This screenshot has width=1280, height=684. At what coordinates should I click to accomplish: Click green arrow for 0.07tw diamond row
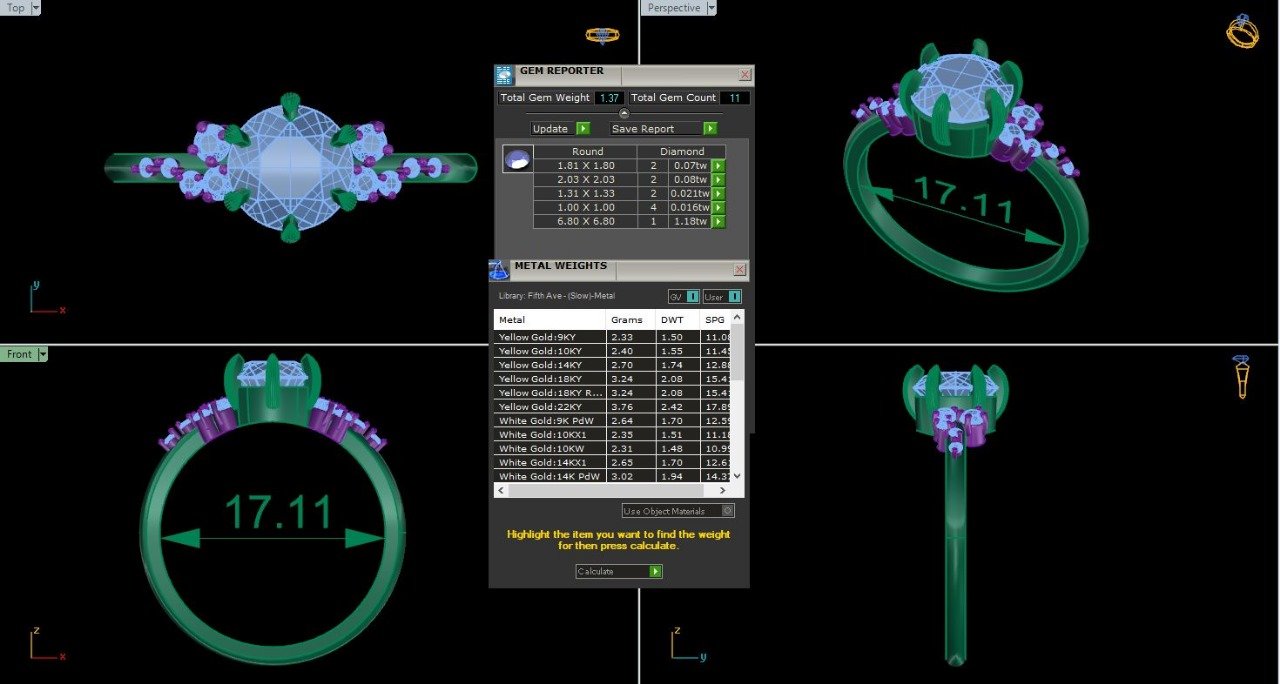[x=717, y=166]
